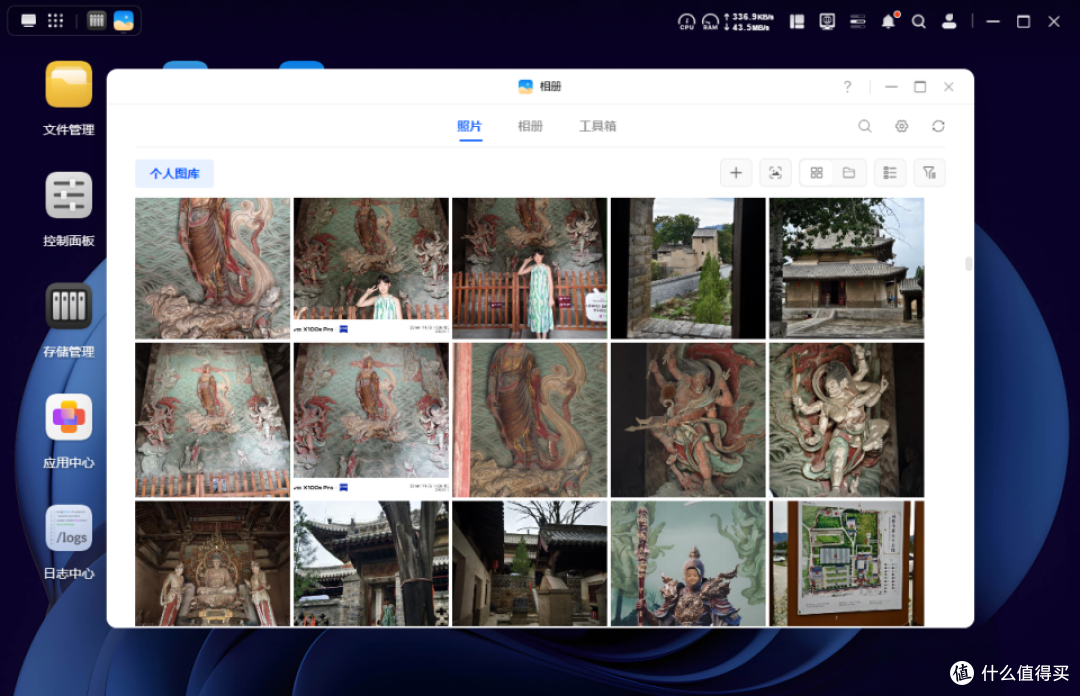Screen dimensions: 1080x696
Task: Refresh the photo library
Action: [938, 126]
